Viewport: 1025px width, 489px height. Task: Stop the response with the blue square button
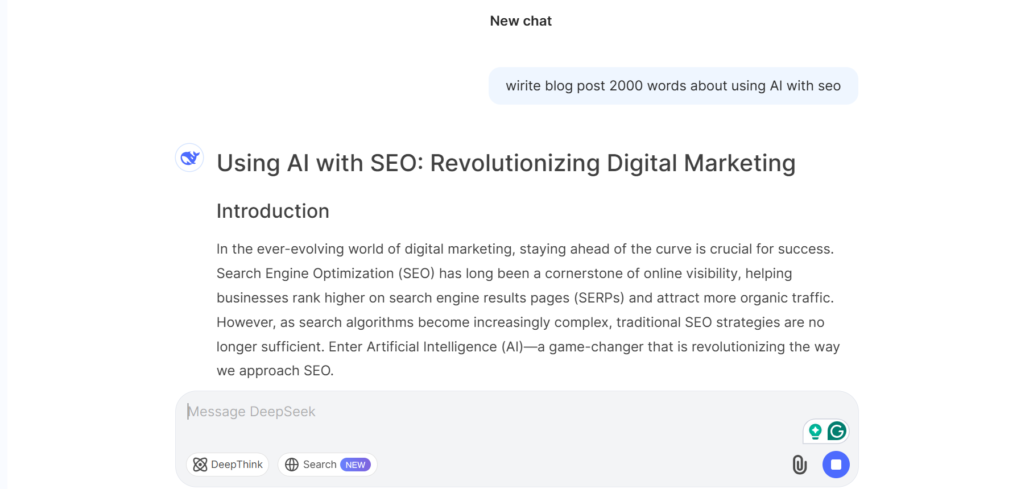836,465
